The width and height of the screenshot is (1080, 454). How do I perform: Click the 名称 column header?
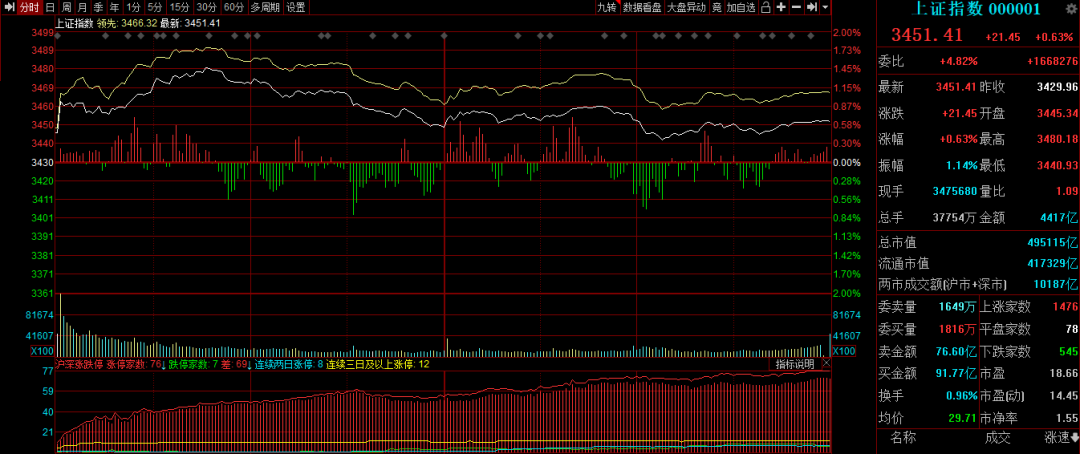[903, 437]
